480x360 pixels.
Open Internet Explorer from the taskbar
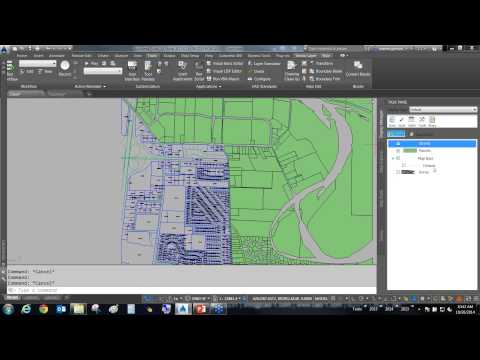26,309
